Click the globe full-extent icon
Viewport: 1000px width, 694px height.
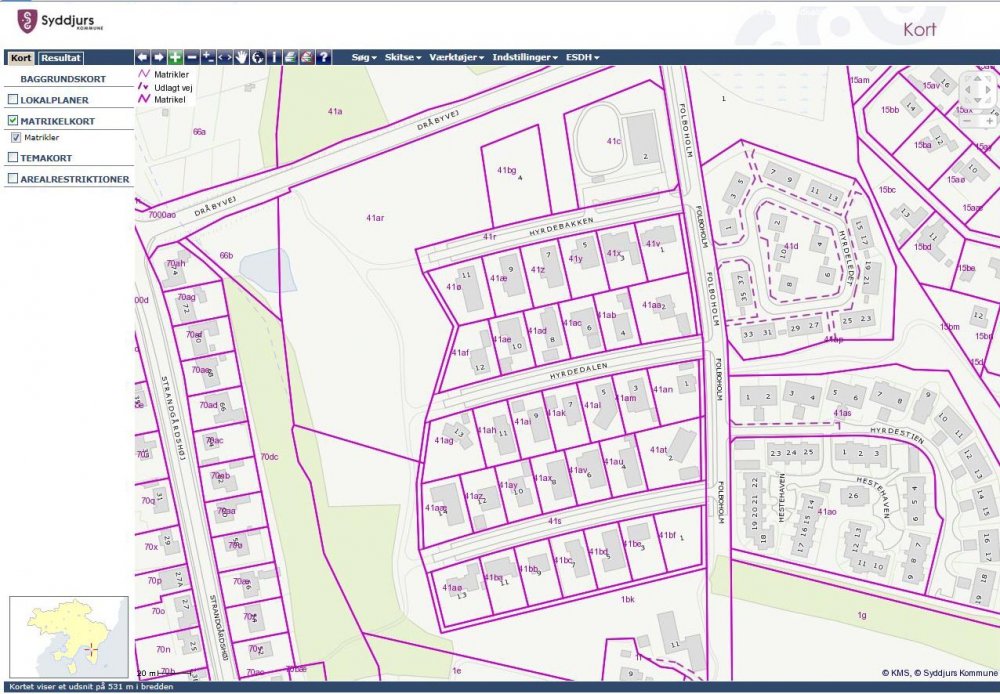pyautogui.click(x=257, y=58)
